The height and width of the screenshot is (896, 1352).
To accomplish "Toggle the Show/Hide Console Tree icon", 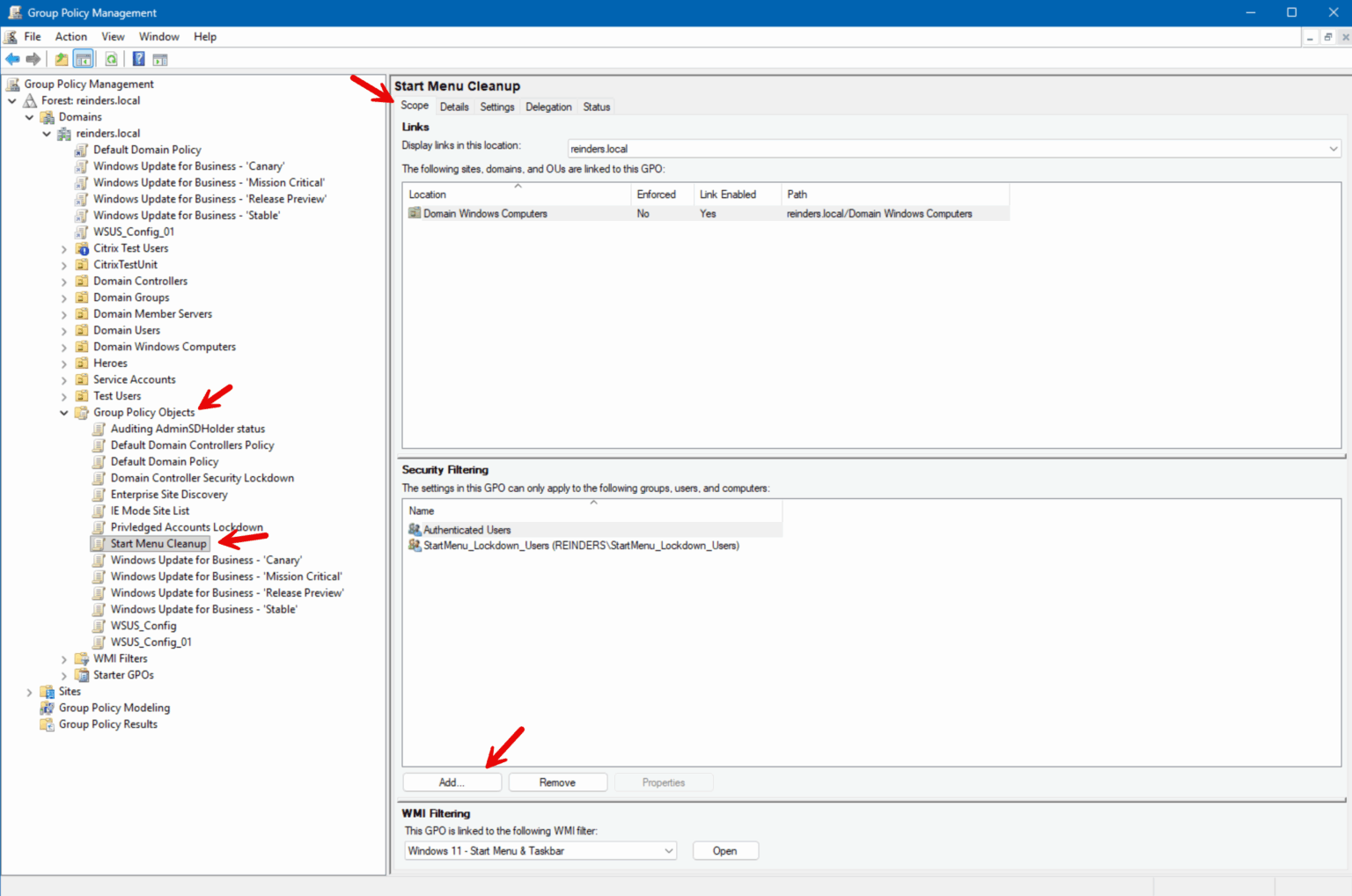I will pyautogui.click(x=83, y=58).
